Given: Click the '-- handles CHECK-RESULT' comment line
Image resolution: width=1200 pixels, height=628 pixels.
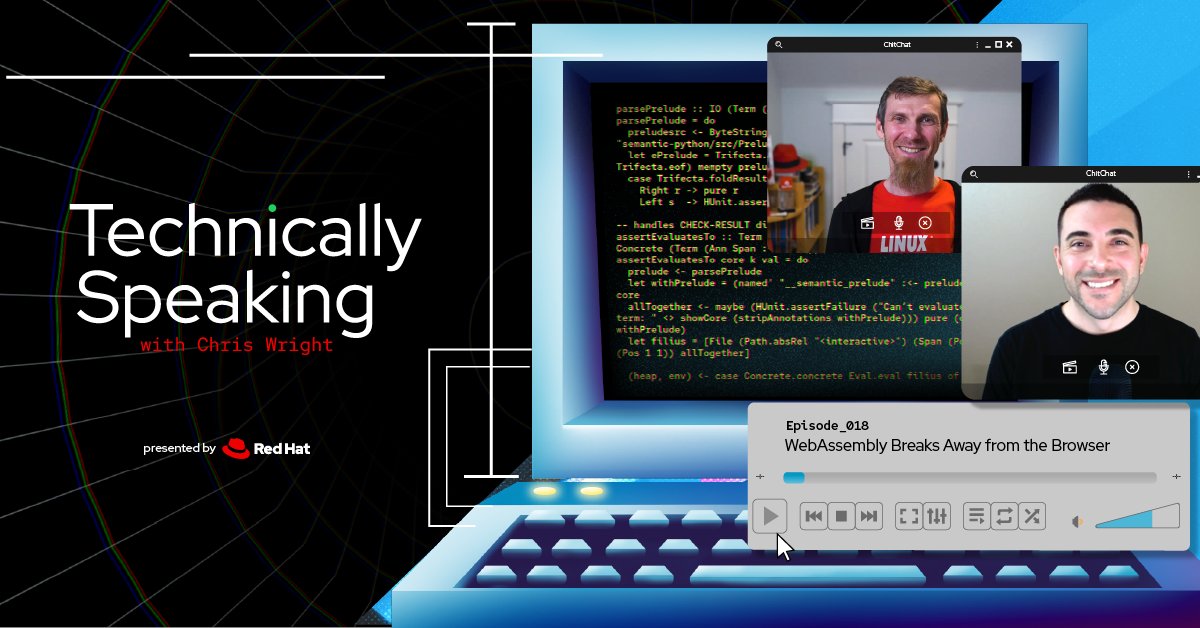Looking at the screenshot, I should click(691, 225).
